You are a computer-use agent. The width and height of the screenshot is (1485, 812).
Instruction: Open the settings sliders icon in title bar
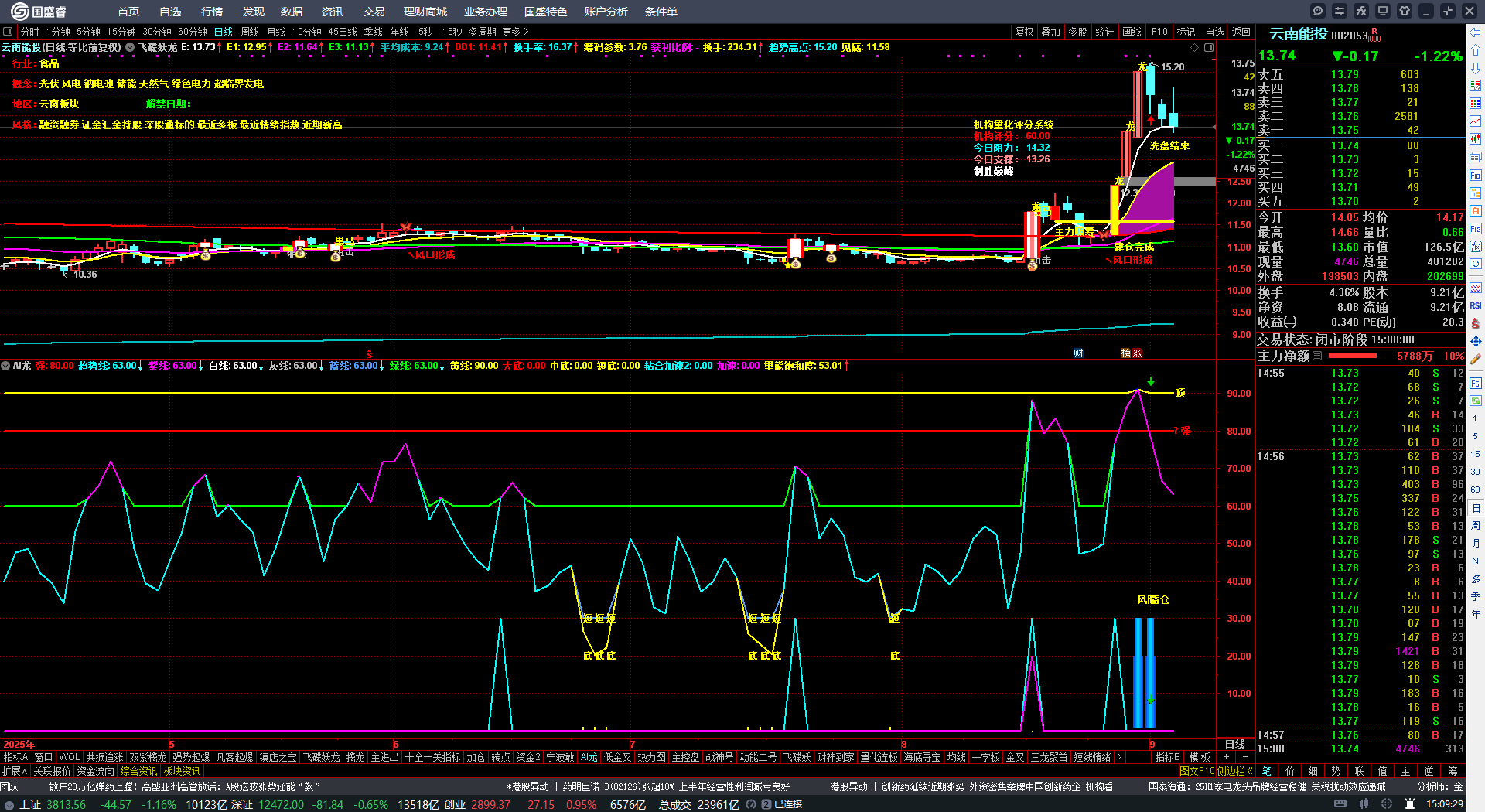click(1340, 11)
